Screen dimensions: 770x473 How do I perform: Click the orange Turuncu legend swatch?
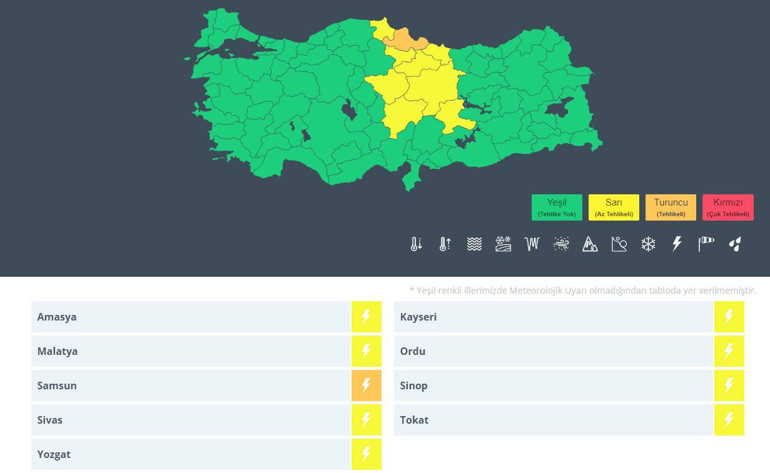click(671, 207)
